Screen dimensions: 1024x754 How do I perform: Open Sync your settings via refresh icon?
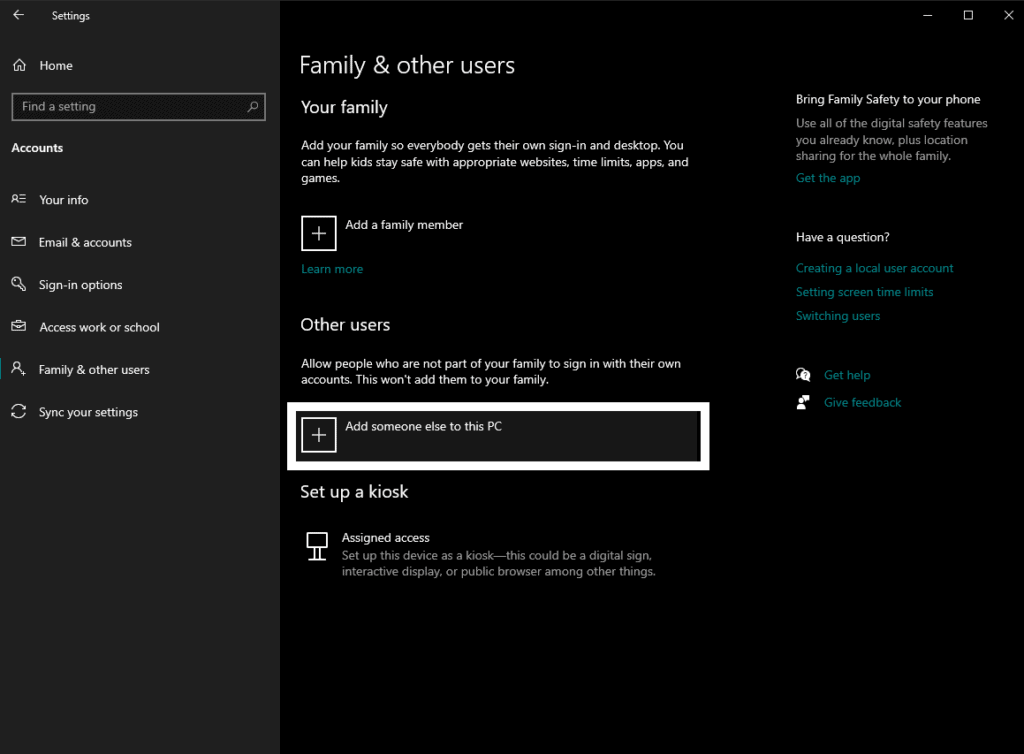(x=20, y=411)
